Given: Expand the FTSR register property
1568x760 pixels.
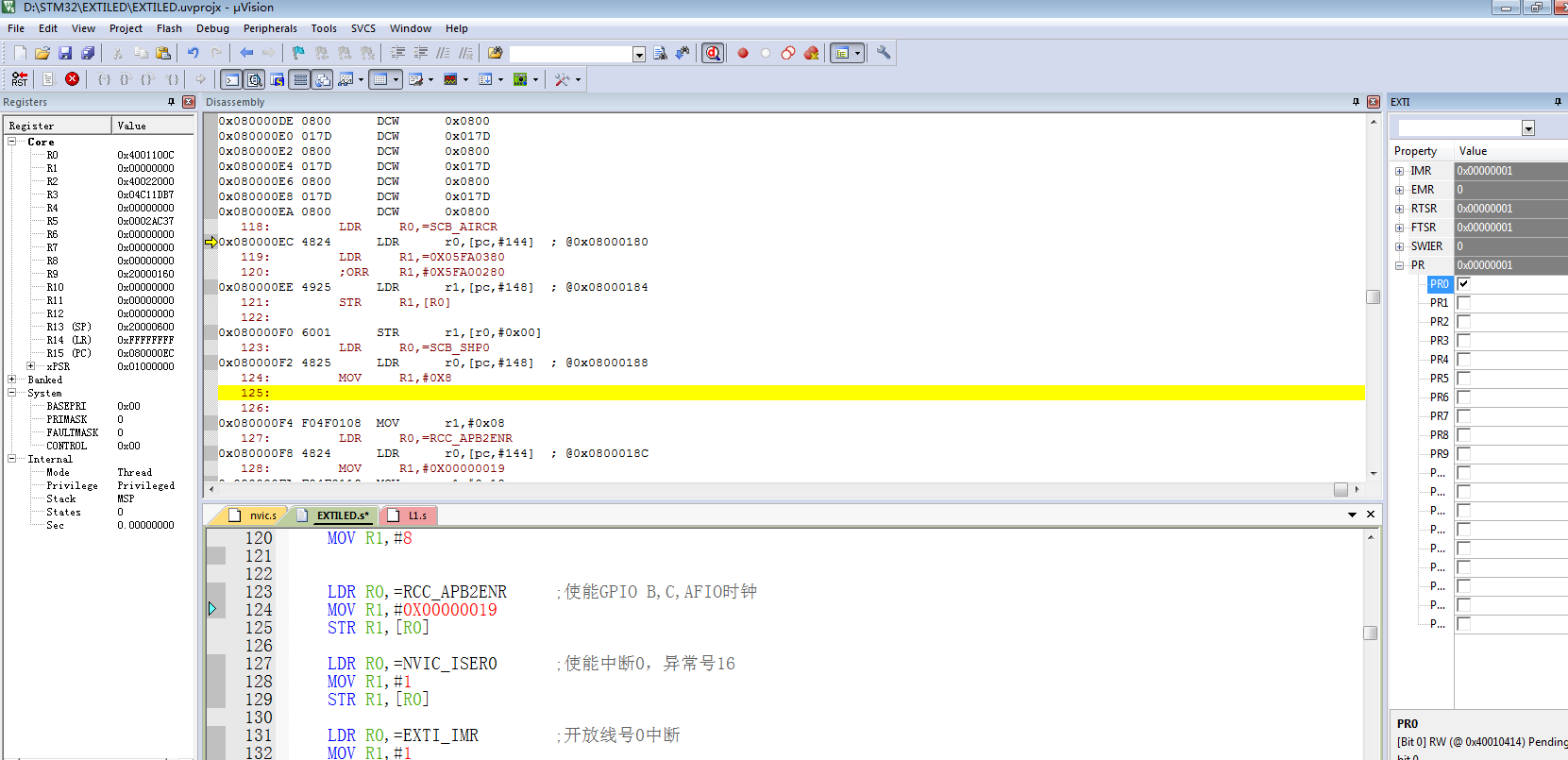Looking at the screenshot, I should [1399, 228].
